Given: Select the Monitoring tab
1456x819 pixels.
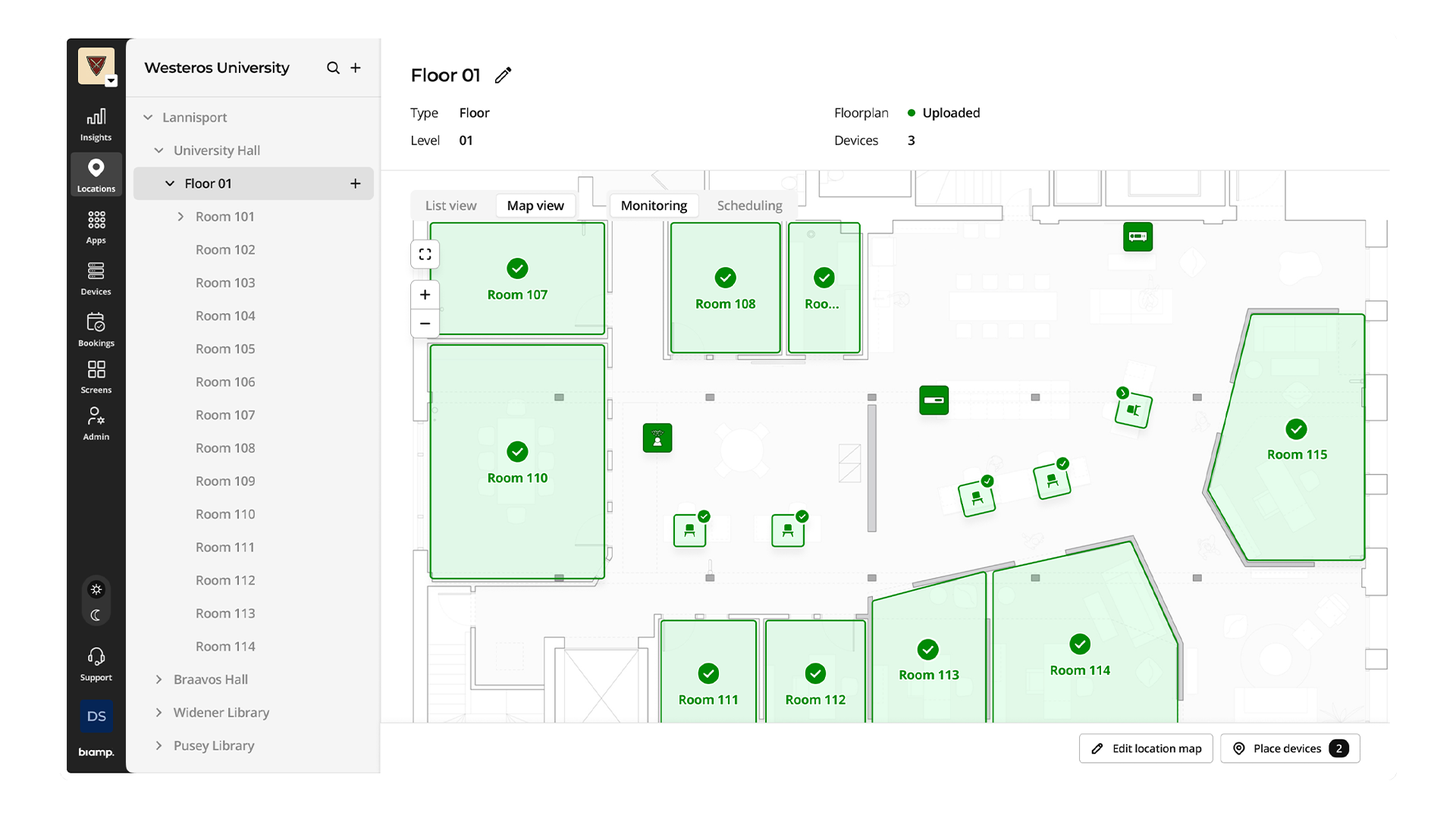Looking at the screenshot, I should [x=654, y=206].
